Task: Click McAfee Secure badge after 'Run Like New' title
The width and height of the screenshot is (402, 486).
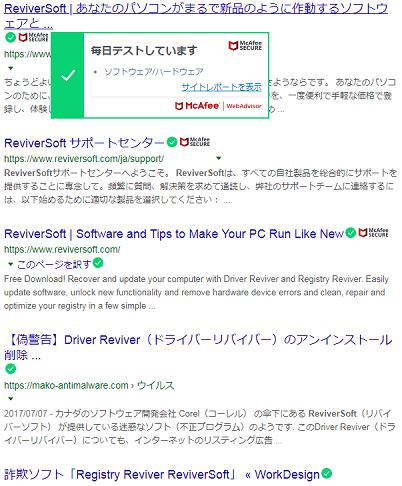Action: [x=374, y=232]
